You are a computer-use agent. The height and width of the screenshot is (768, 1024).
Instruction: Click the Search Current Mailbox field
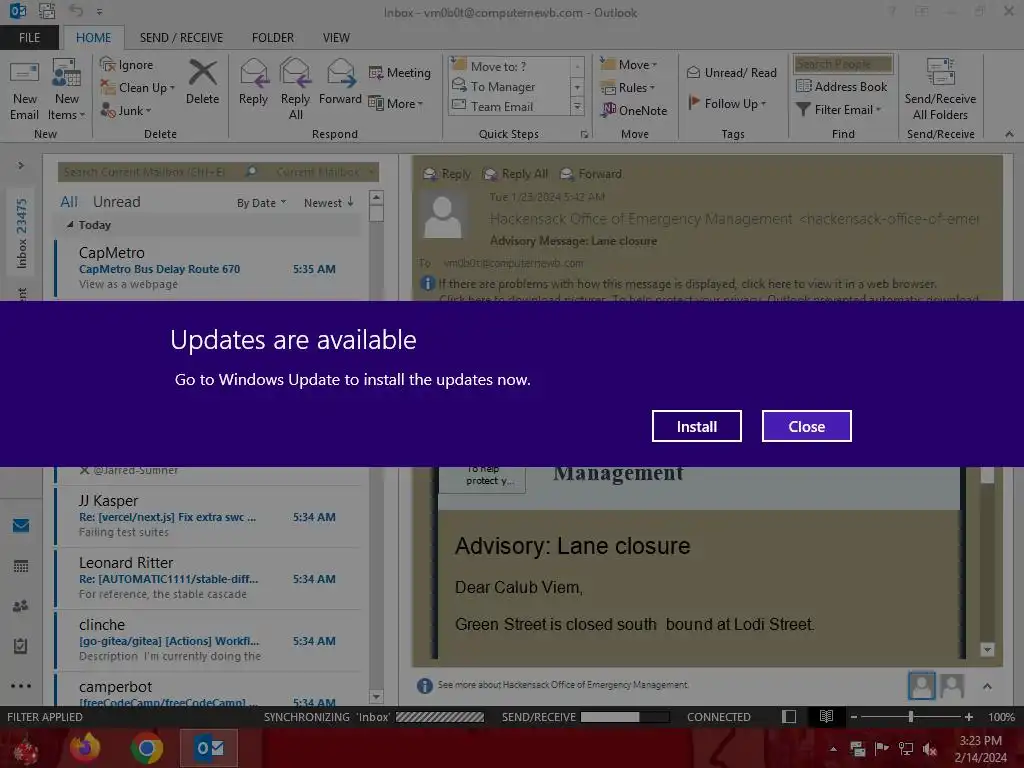tap(152, 172)
